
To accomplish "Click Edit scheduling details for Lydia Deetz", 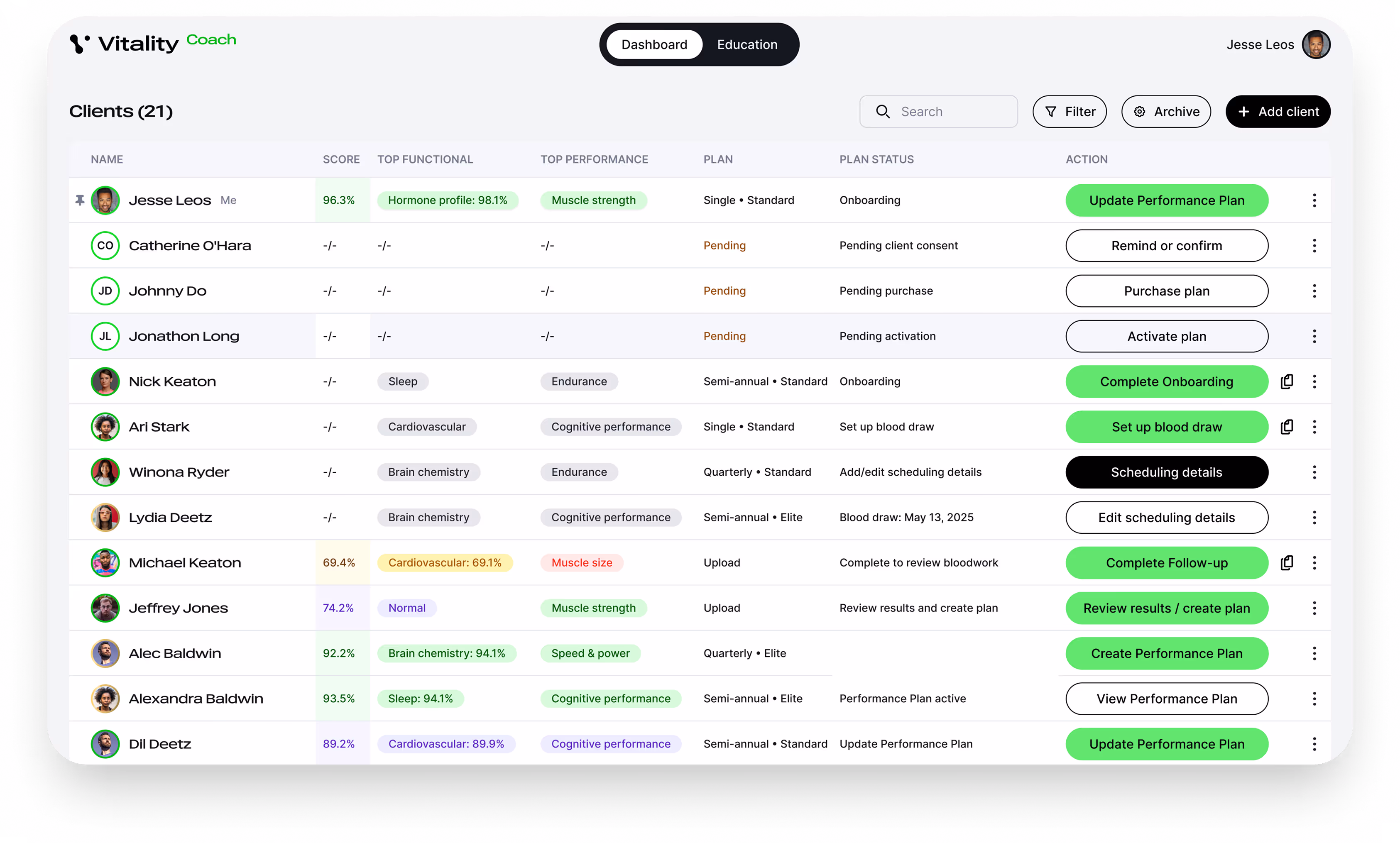I will [x=1167, y=518].
